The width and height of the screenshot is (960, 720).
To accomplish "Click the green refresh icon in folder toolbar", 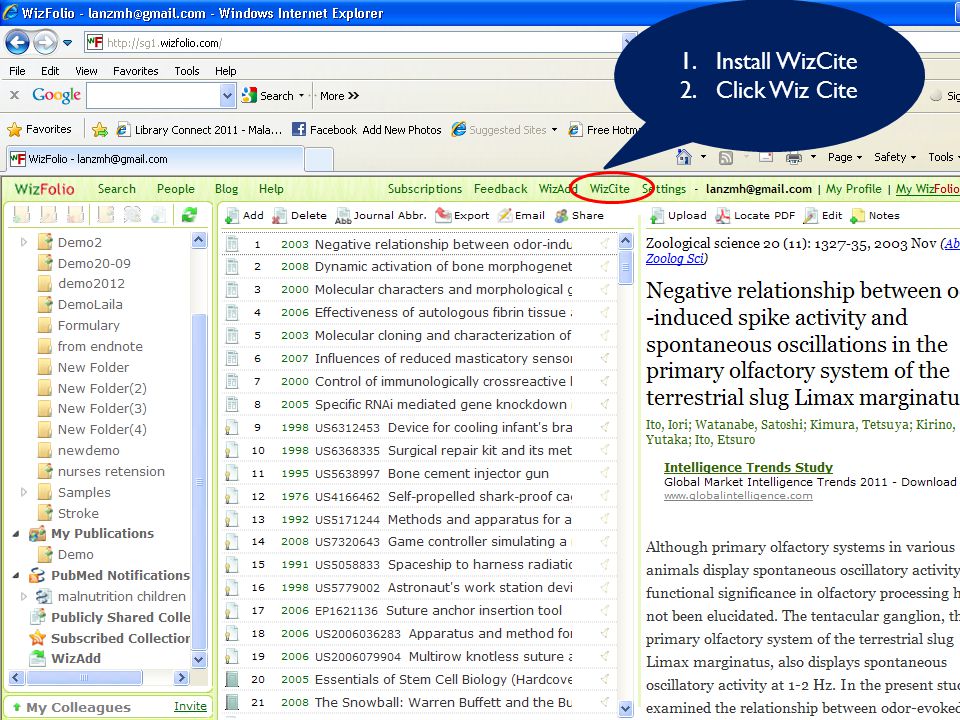I will pos(189,214).
